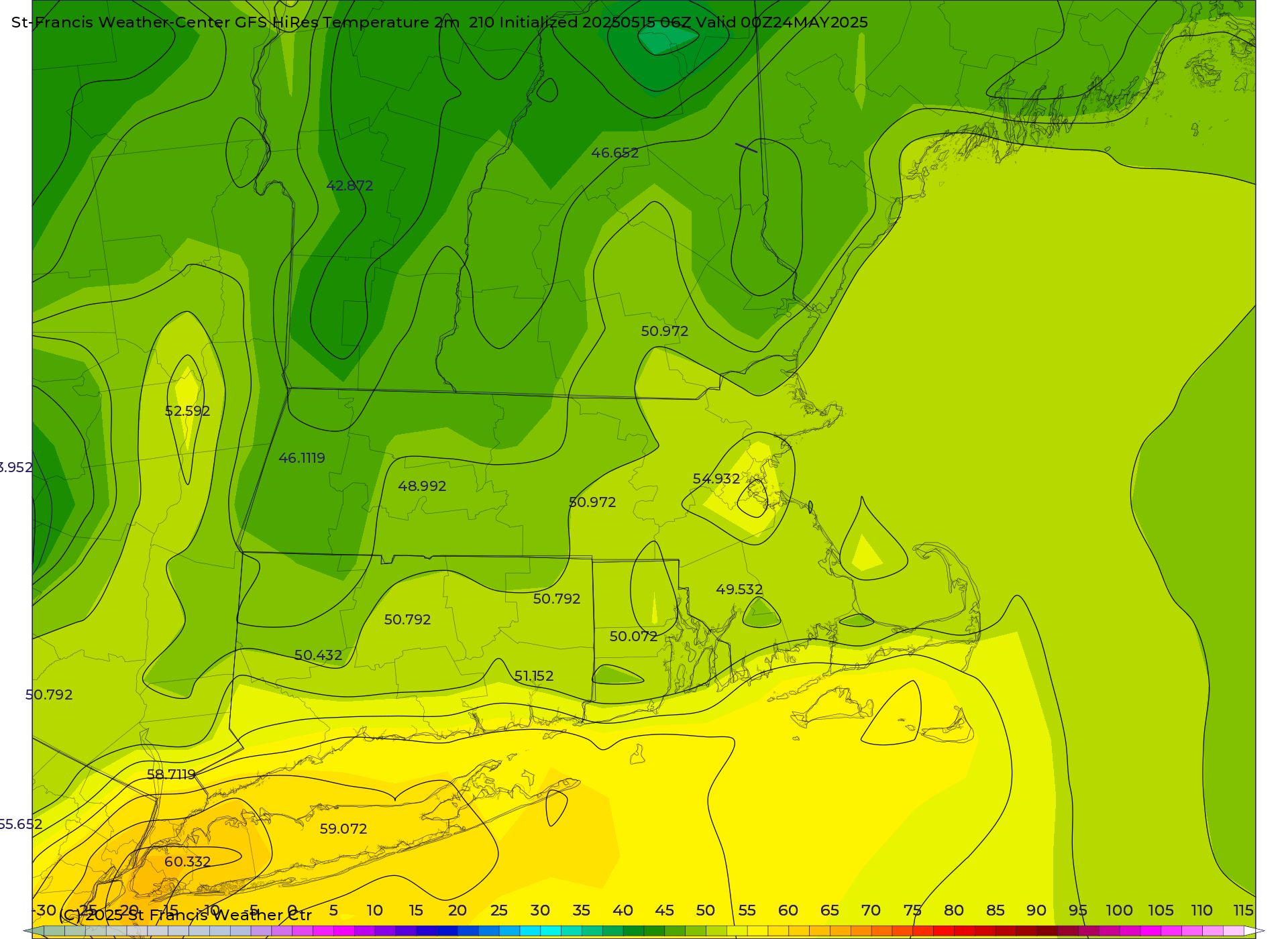Select the 58.7119 temperature label
Screen dimensions: 1288x939
(171, 775)
